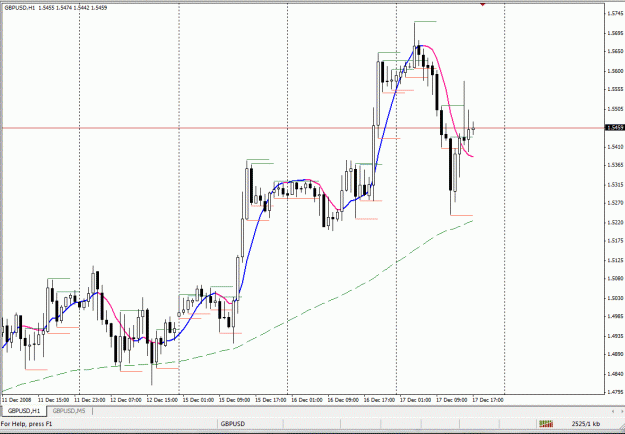Click the 1.5505 price scale label
The height and width of the screenshot is (434, 625).
[x=615, y=108]
